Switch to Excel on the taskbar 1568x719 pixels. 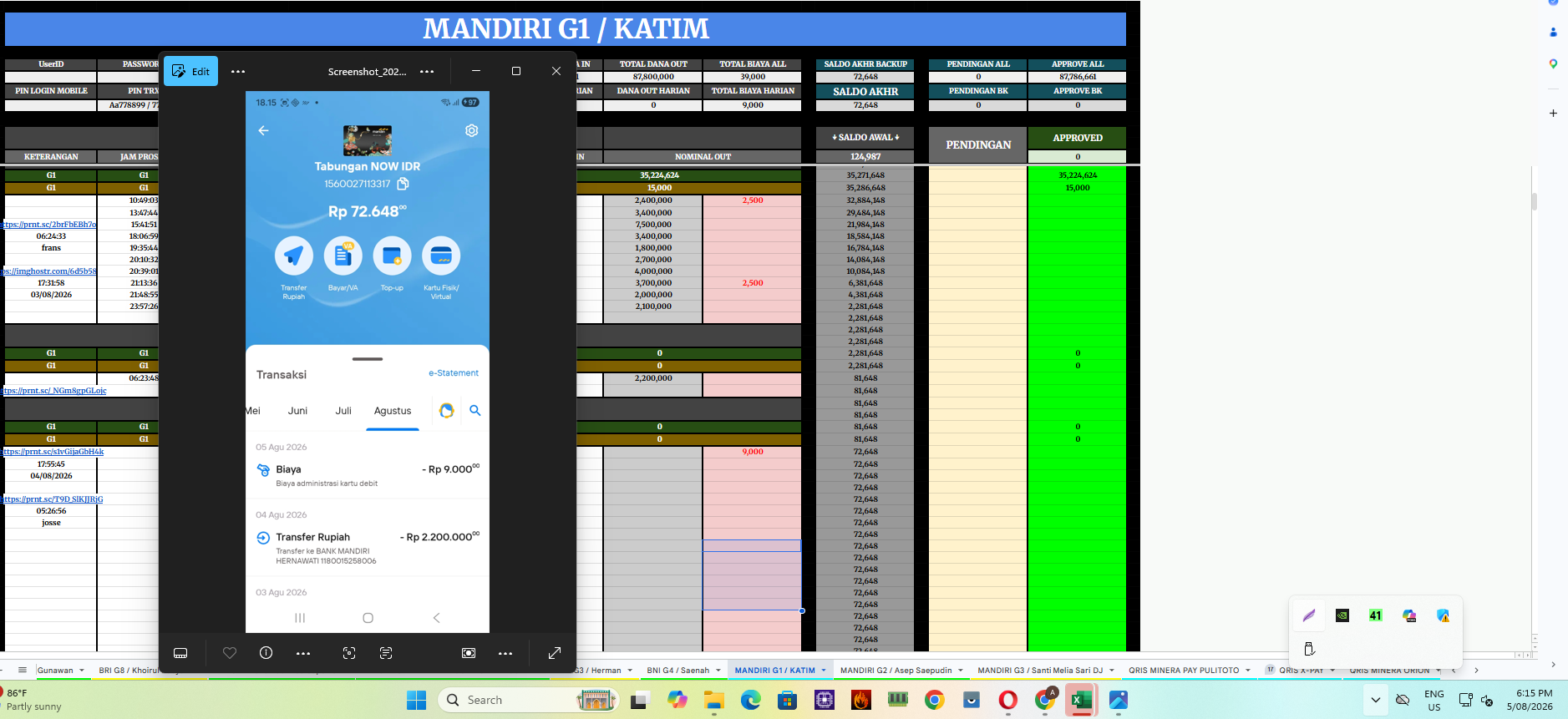(1082, 700)
